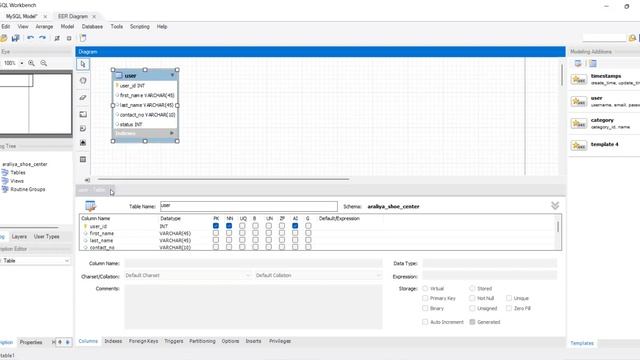The image size is (640, 360).
Task: Select the new image tool
Action: tap(83, 143)
